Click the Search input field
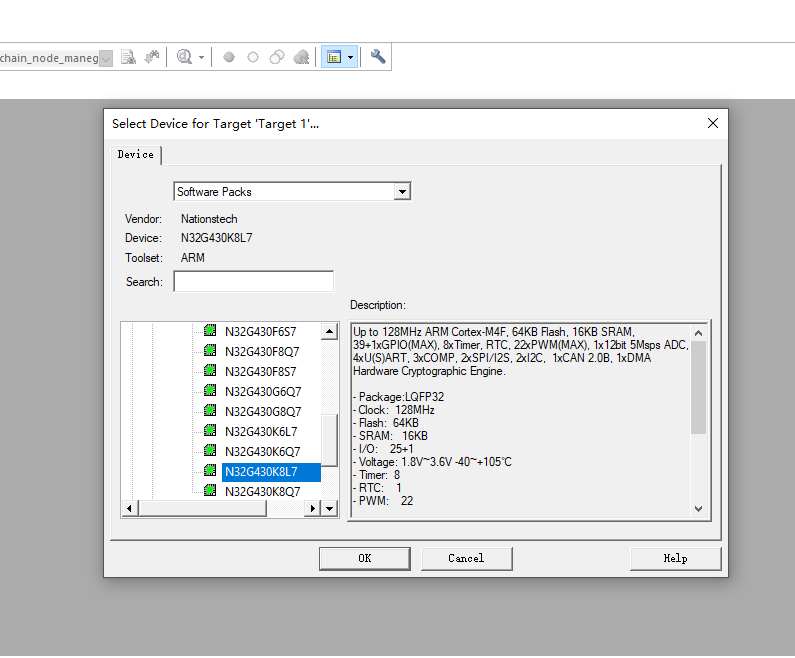Image resolution: width=795 pixels, height=658 pixels. coord(253,282)
